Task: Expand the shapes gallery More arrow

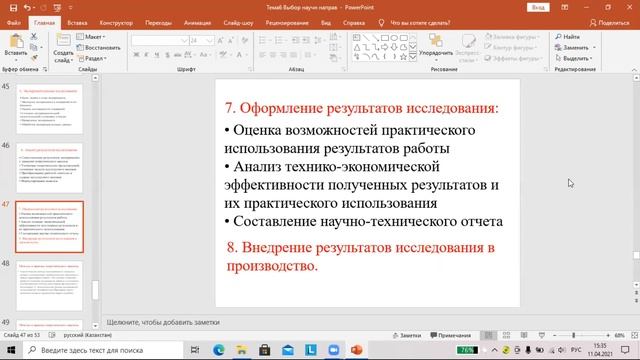Action: point(413,57)
